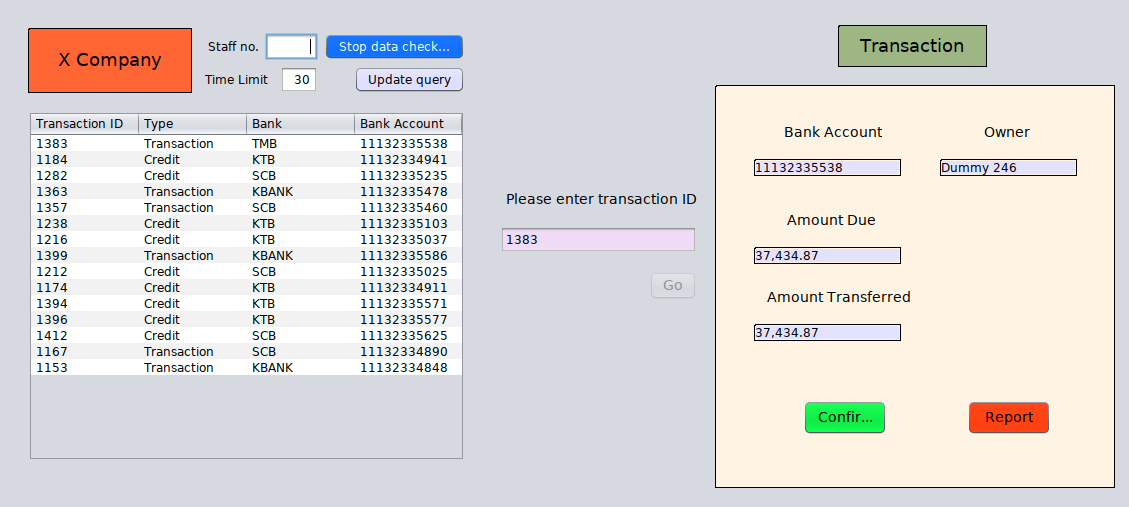The height and width of the screenshot is (507, 1129).
Task: Click bank account 11132334848 cell
Action: pos(408,367)
